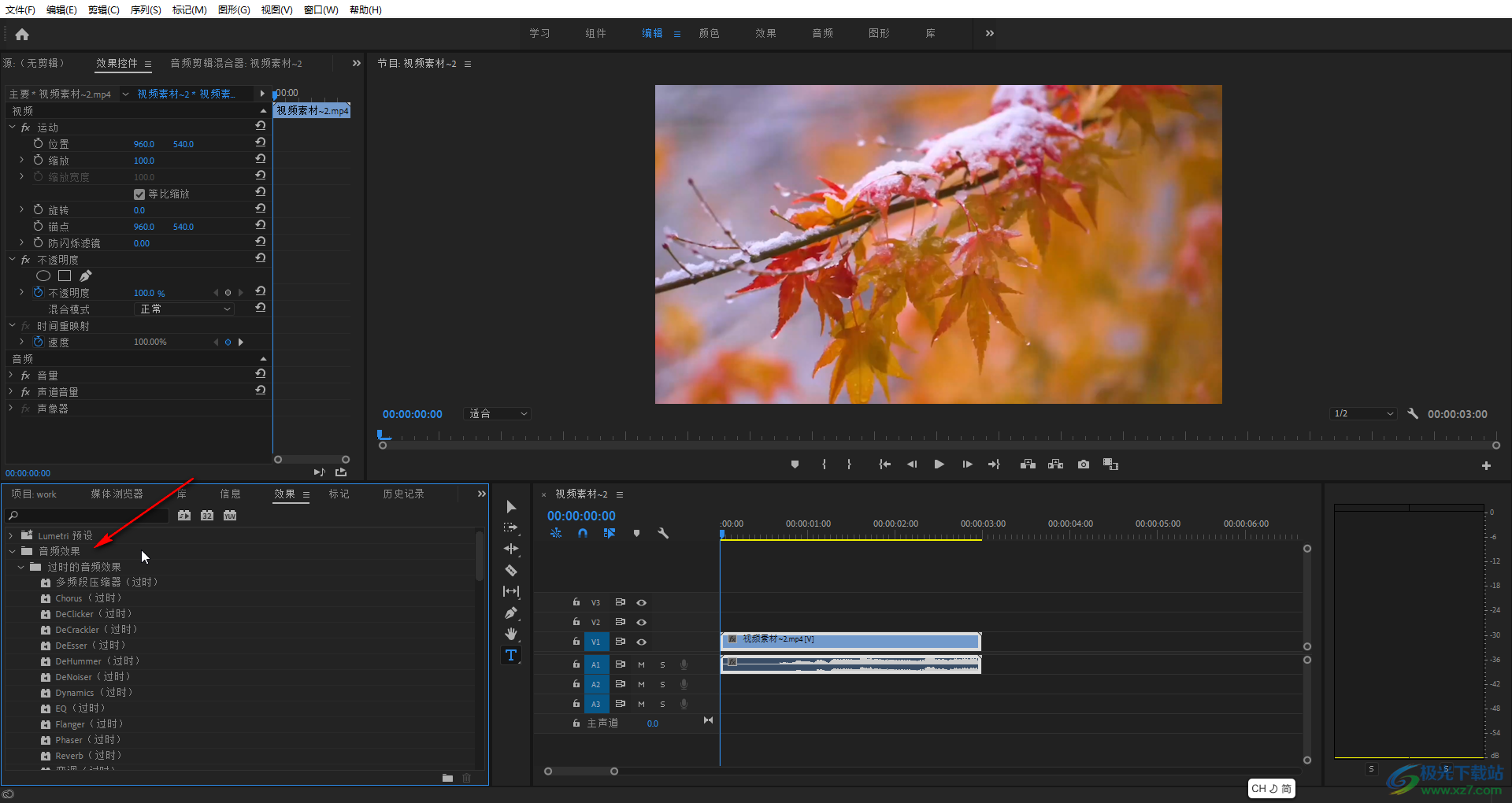Show more workspaces overflow arrows
Image resolution: width=1512 pixels, height=803 pixels.
pos(990,33)
